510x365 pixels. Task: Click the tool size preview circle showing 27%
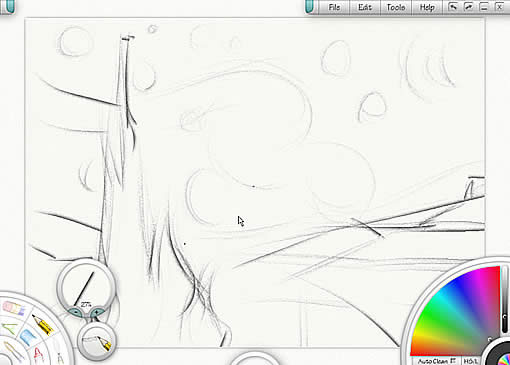pyautogui.click(x=86, y=286)
